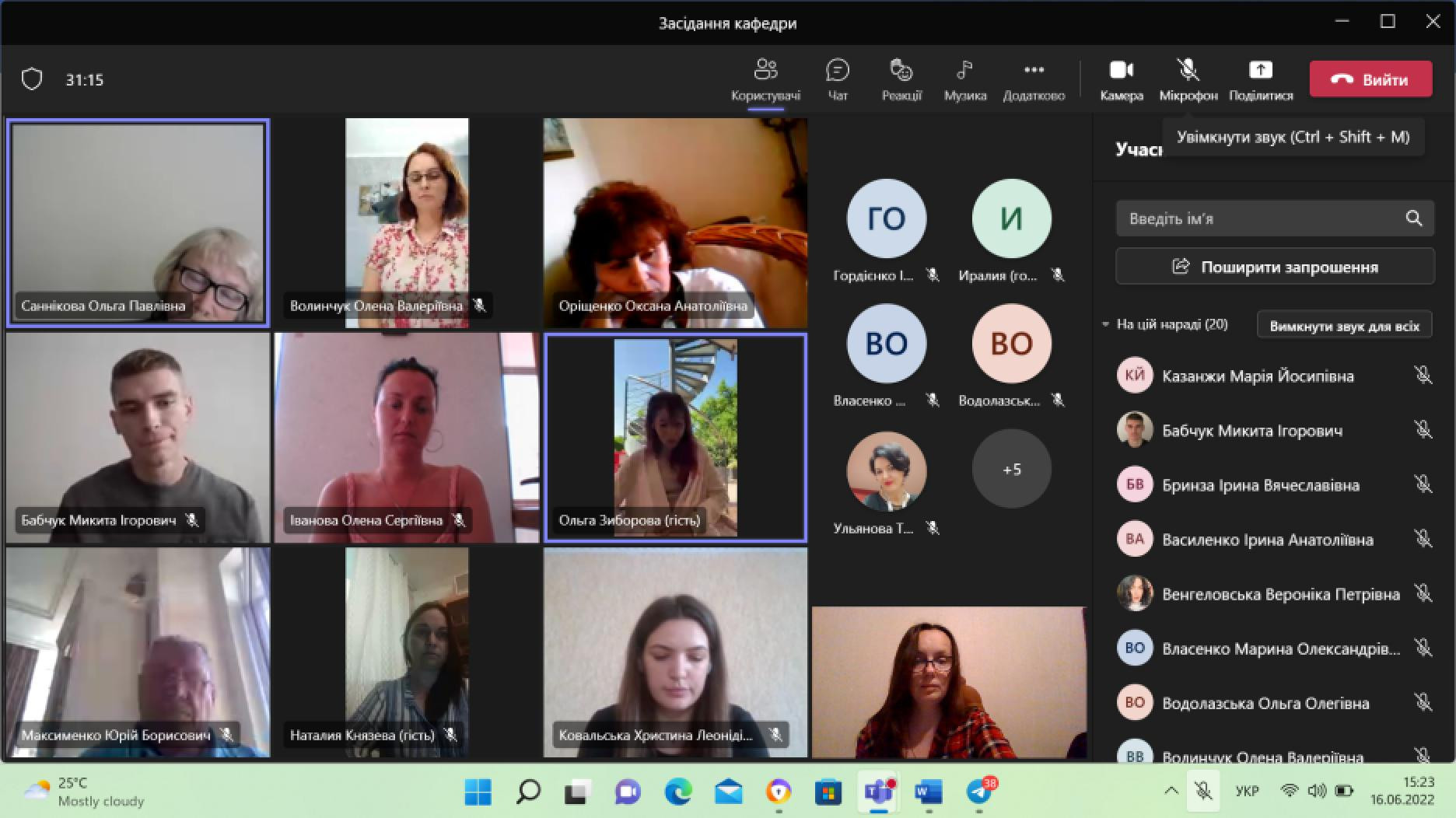Select participant Бринза Ірина Вячеславівна in list
This screenshot has height=818, width=1456.
[x=1275, y=484]
